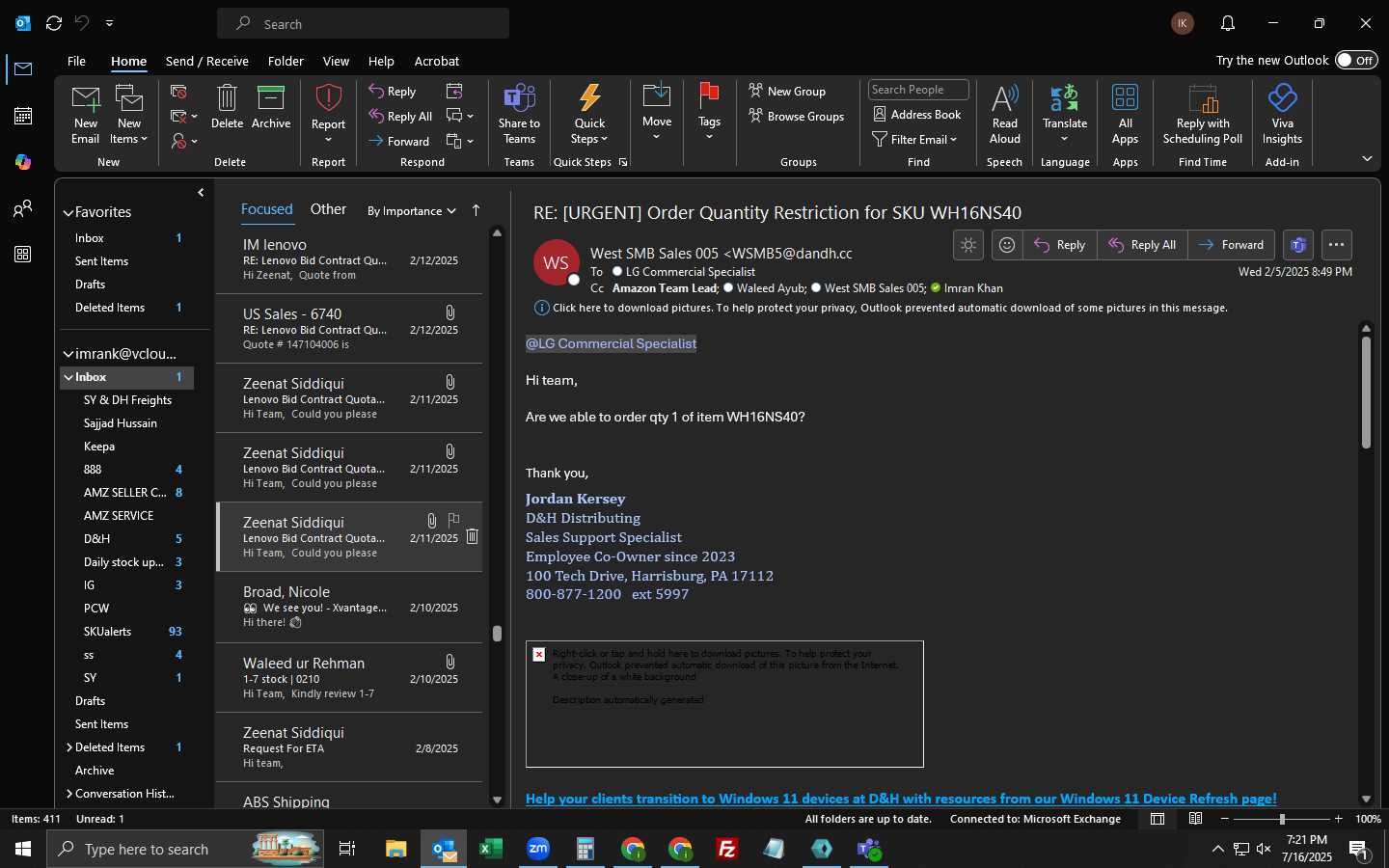This screenshot has width=1389, height=868.
Task: Click zoom in plus button
Action: (1338, 819)
